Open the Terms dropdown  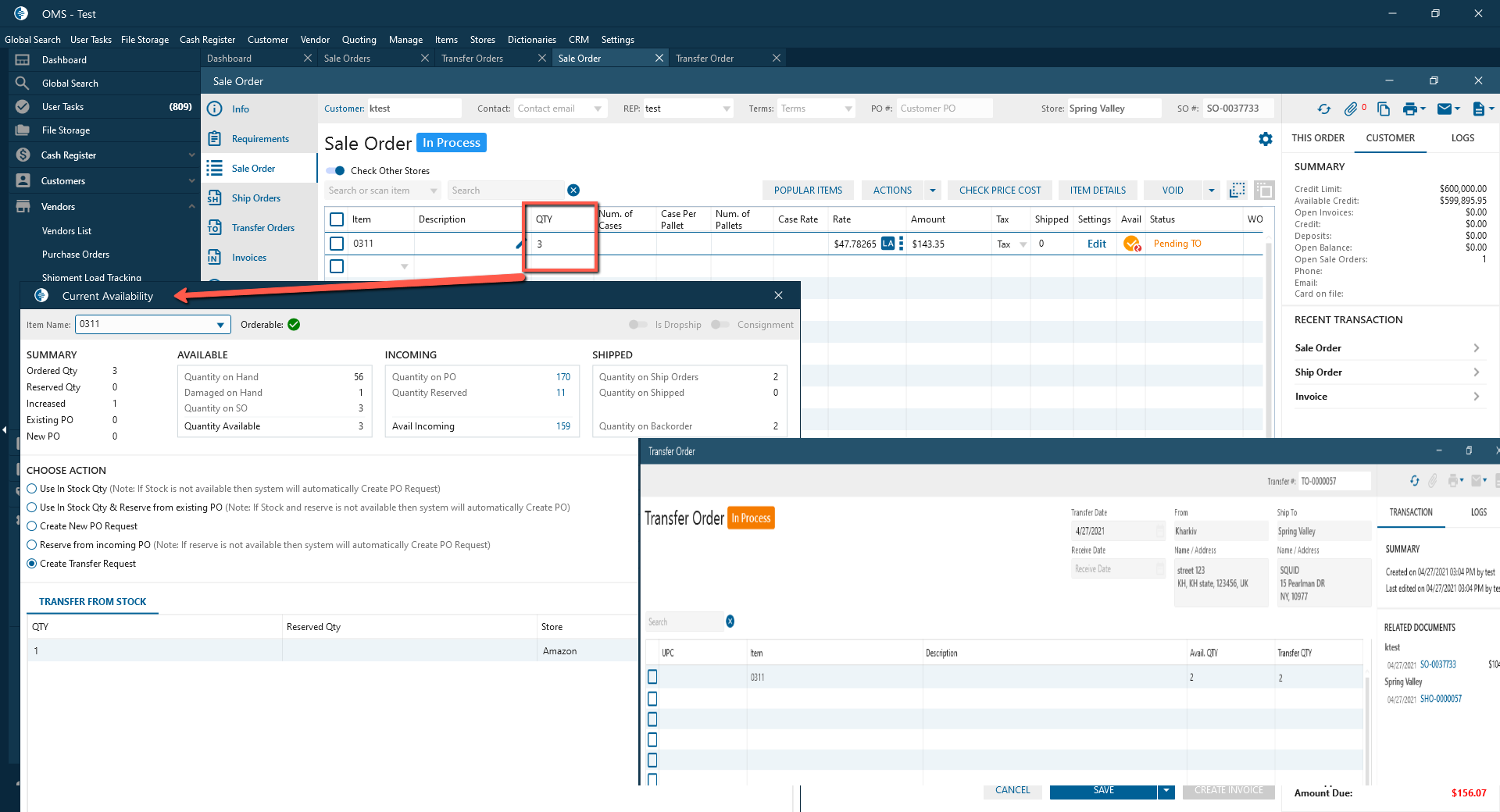[x=848, y=109]
